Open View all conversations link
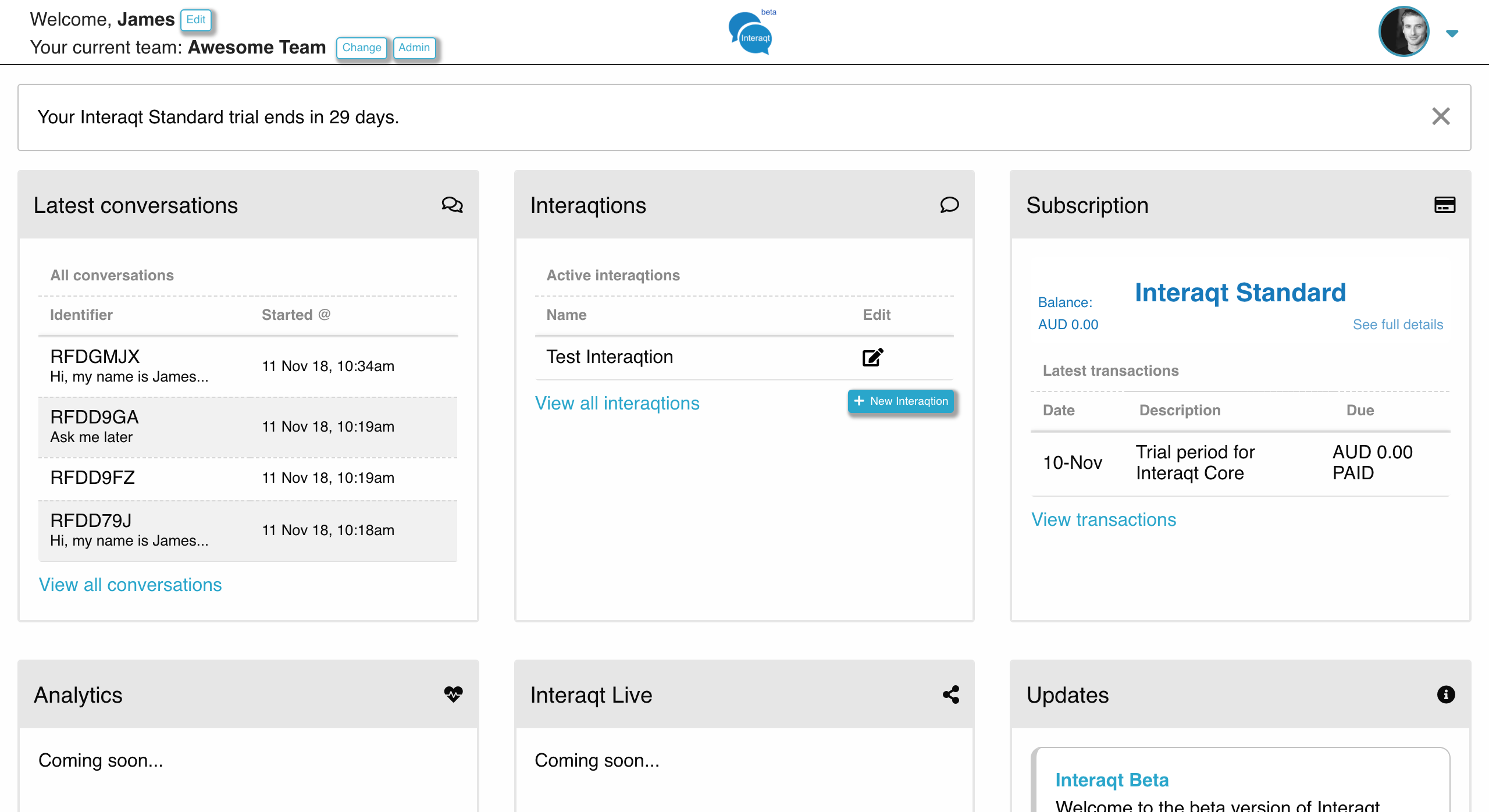The height and width of the screenshot is (812, 1489). (130, 585)
